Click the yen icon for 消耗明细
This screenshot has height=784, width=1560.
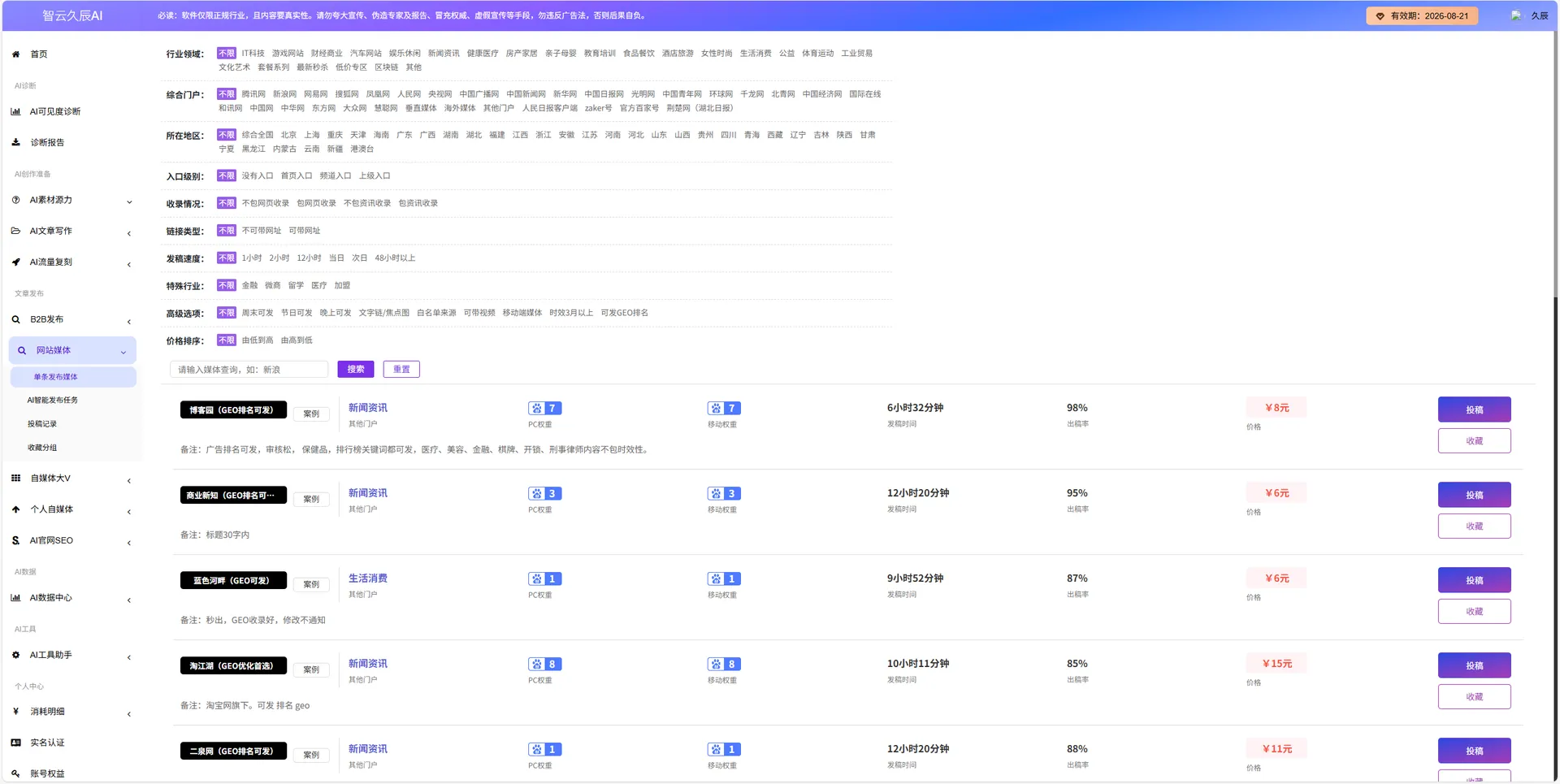pos(15,712)
